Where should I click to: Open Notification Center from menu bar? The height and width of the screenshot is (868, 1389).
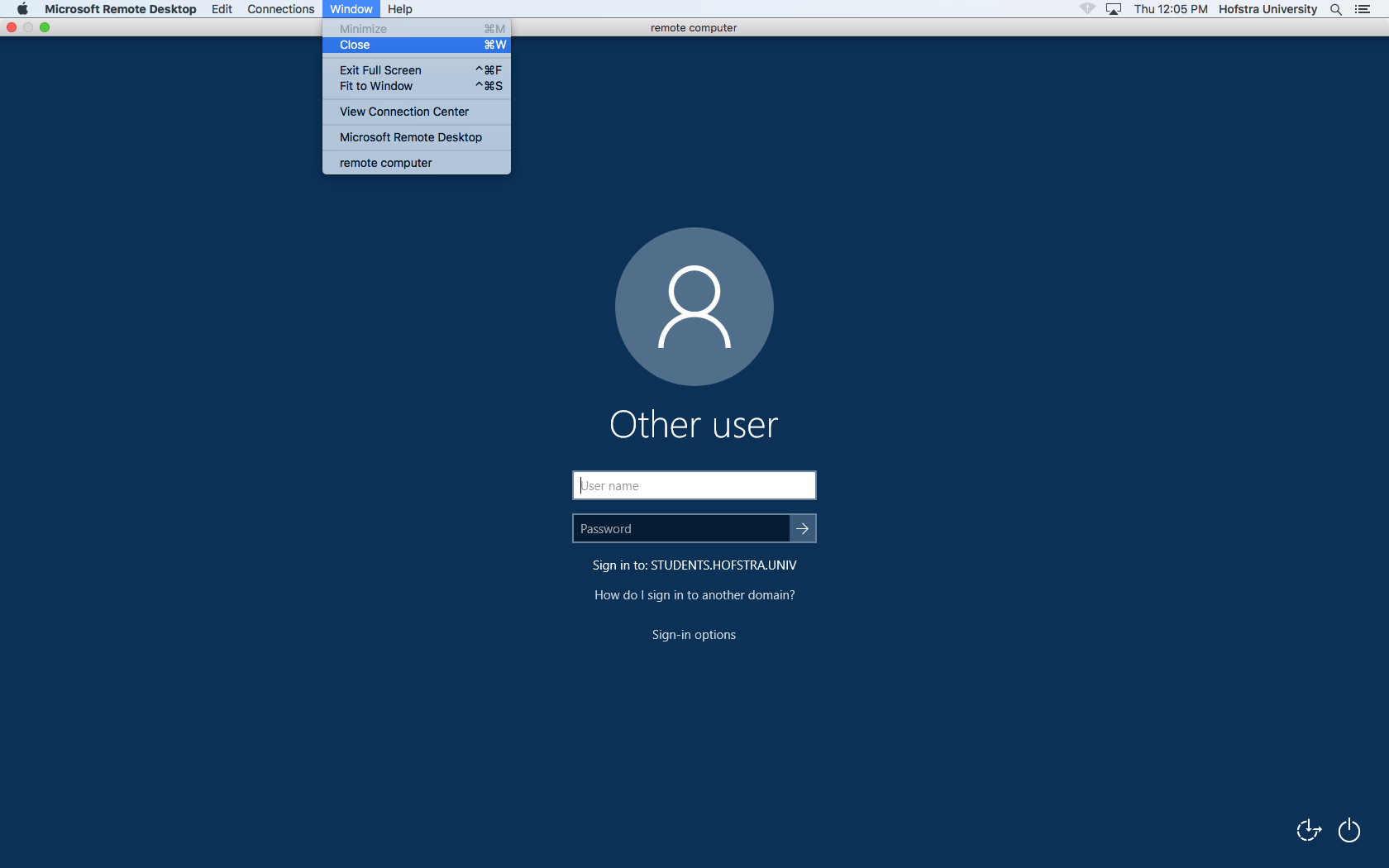click(1363, 9)
